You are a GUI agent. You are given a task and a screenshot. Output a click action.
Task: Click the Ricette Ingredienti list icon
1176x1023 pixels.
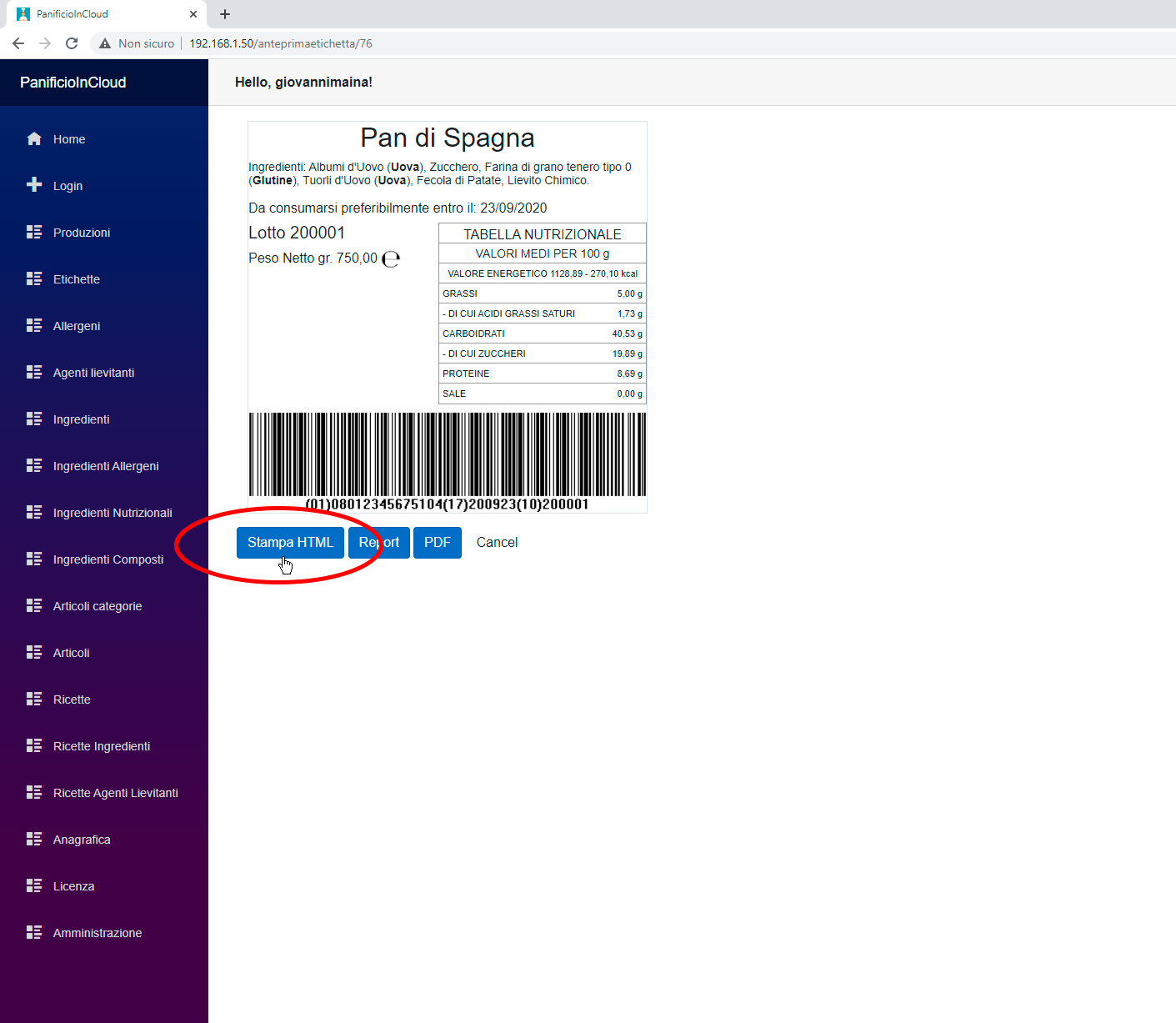34,745
